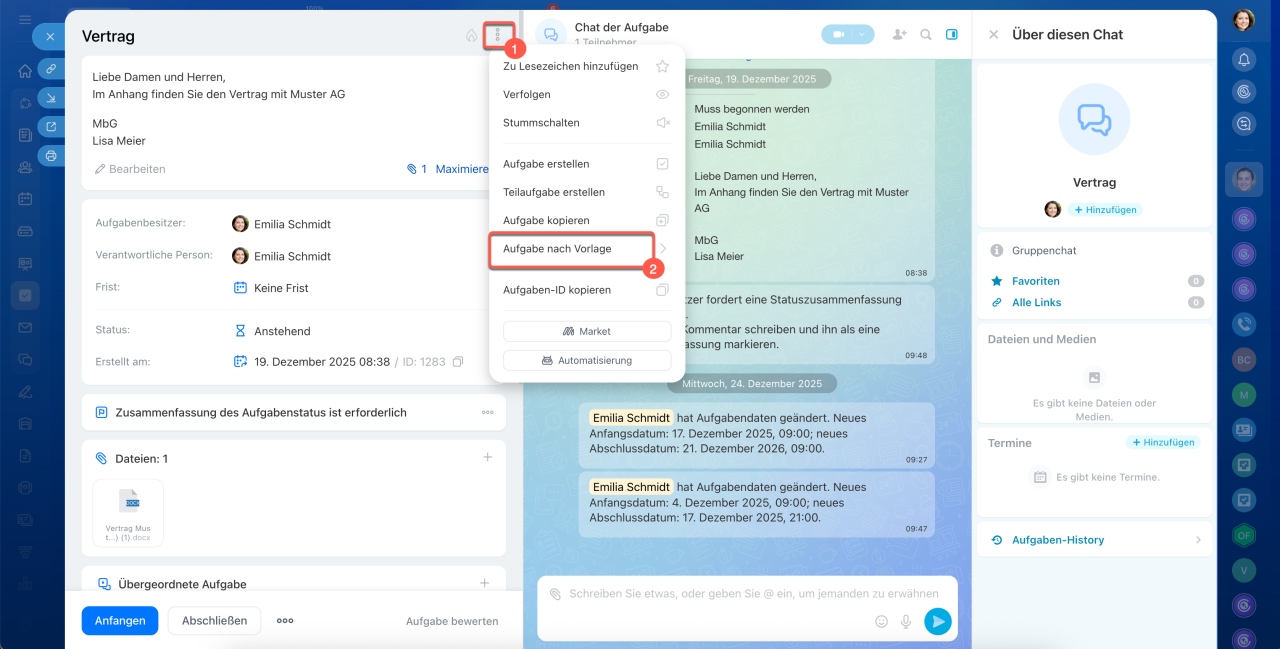This screenshot has height=649, width=1280.
Task: Open the hamburger menu in left sidebar
Action: pyautogui.click(x=25, y=19)
